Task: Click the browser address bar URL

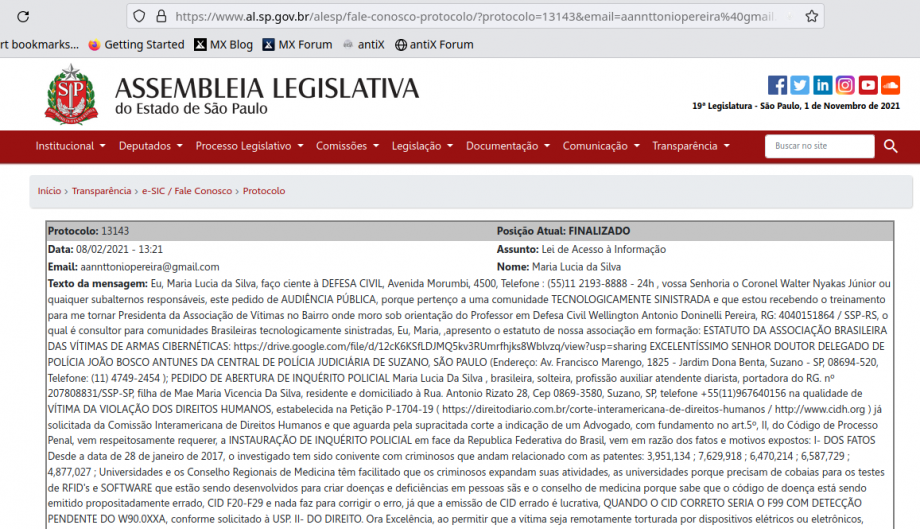Action: coord(475,16)
